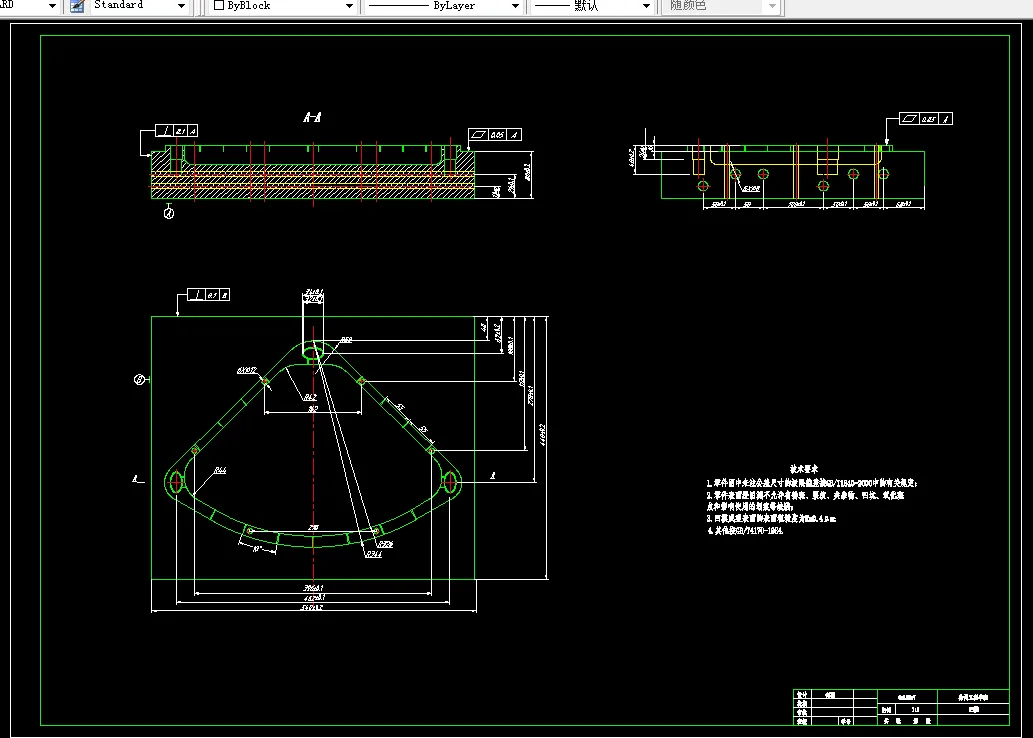Open the Standard table style dropdown

182,6
